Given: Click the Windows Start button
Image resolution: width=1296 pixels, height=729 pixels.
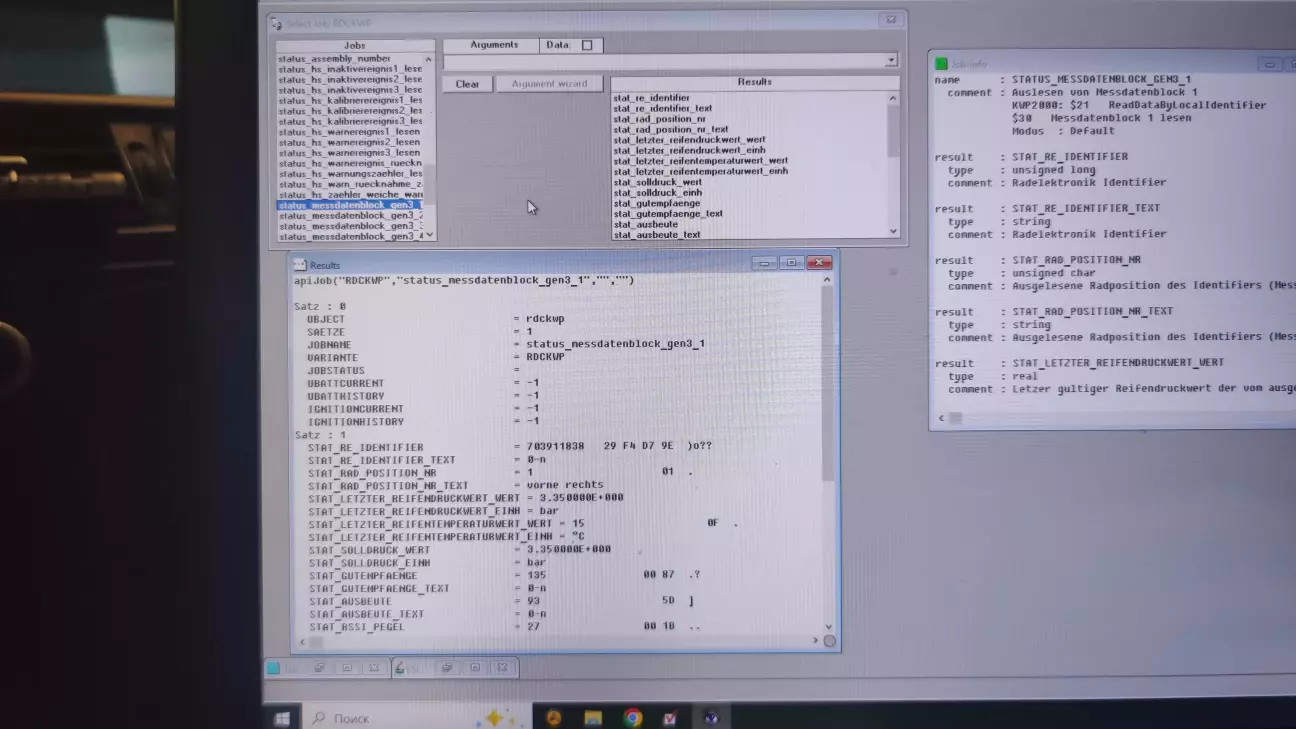Looking at the screenshot, I should click(282, 718).
